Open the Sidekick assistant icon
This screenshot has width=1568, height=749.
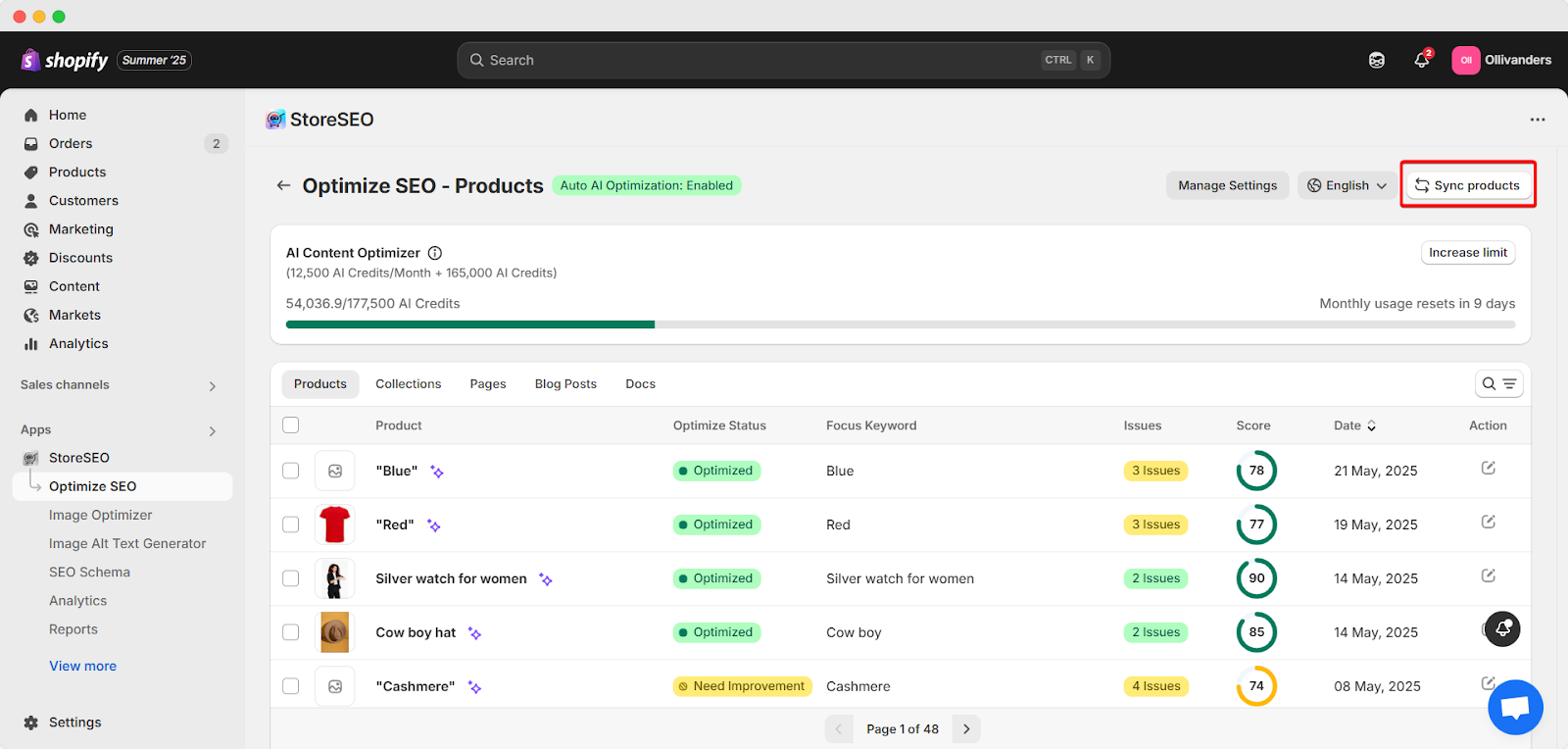point(1377,60)
